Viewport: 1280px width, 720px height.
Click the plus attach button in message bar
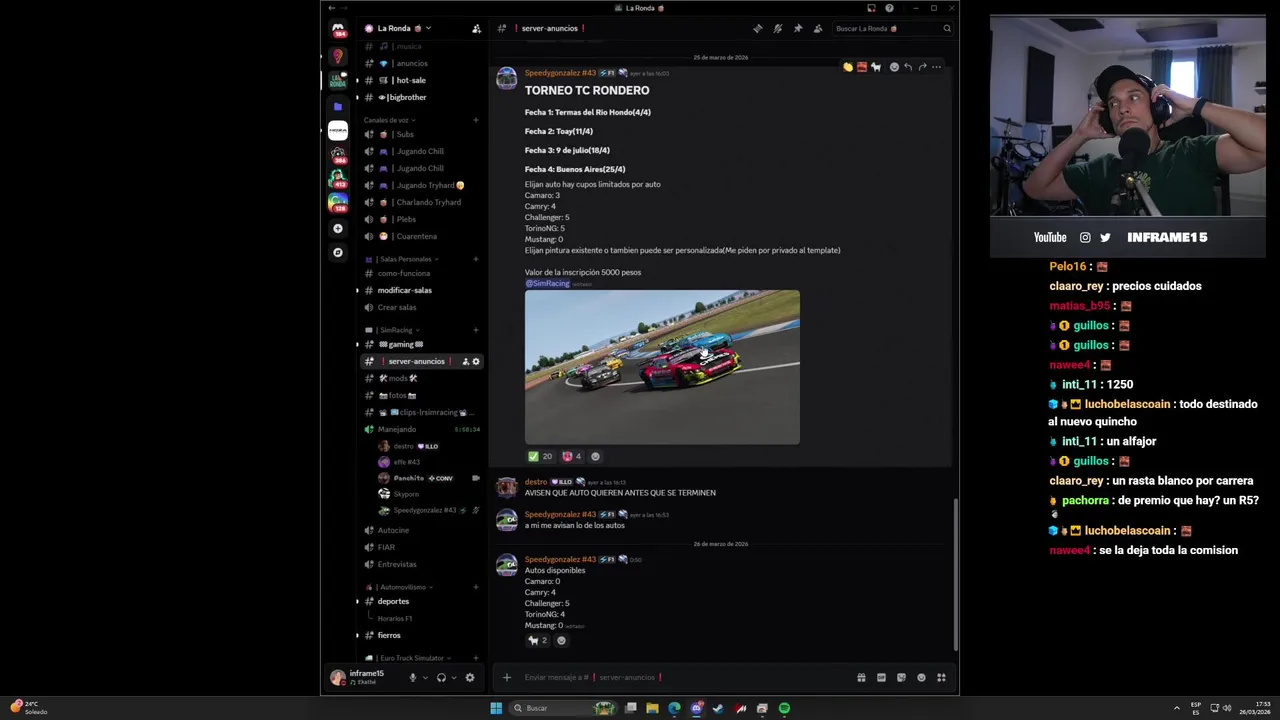[506, 677]
